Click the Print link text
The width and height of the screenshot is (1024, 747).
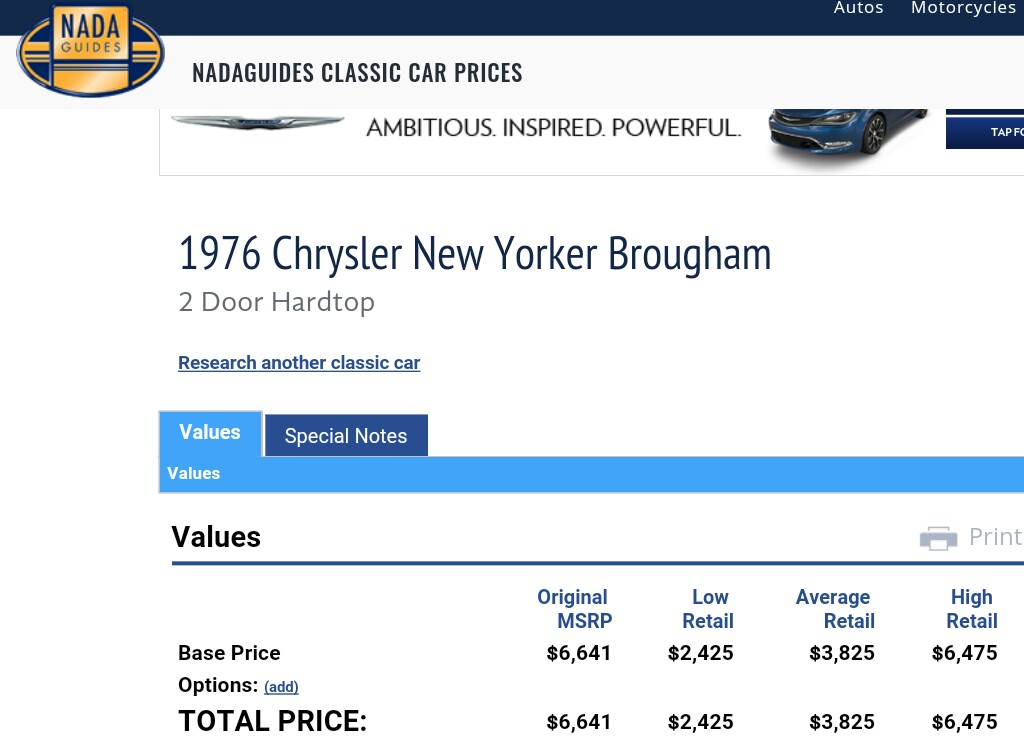pos(995,537)
